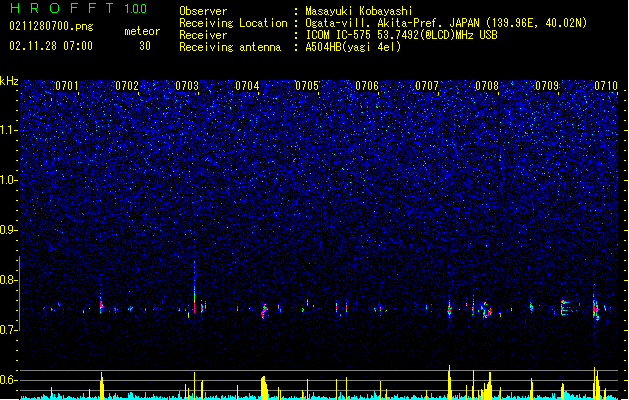The width and height of the screenshot is (629, 400).
Task: Click the 0.9 kHz axis label
Action: point(9,230)
